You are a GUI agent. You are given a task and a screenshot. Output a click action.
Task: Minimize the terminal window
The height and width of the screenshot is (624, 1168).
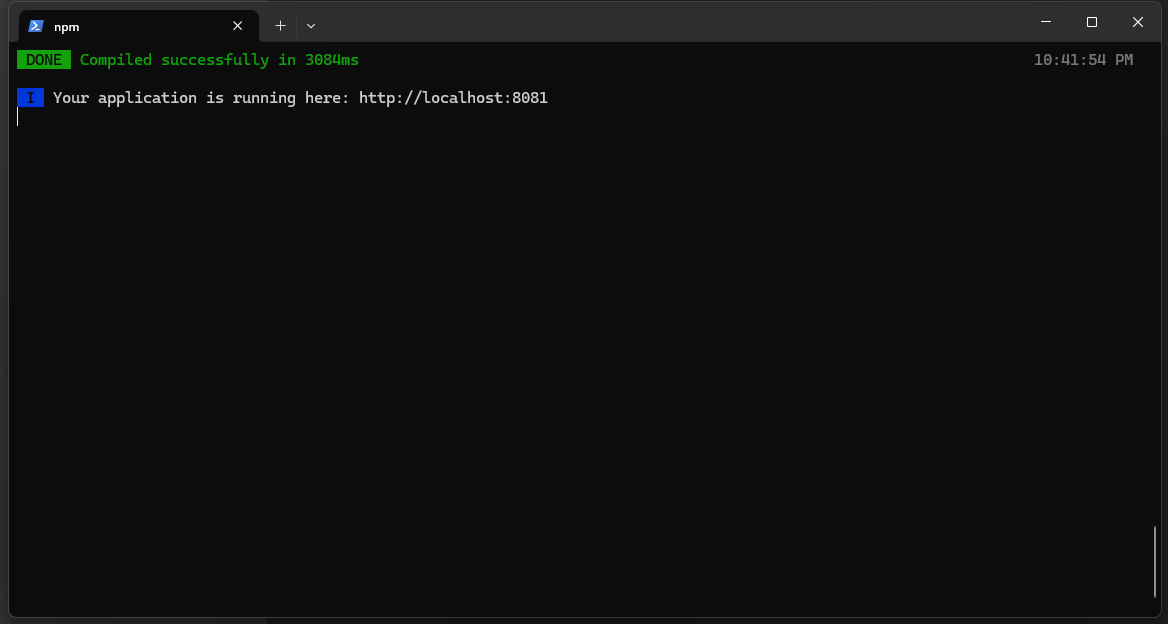coord(1046,22)
